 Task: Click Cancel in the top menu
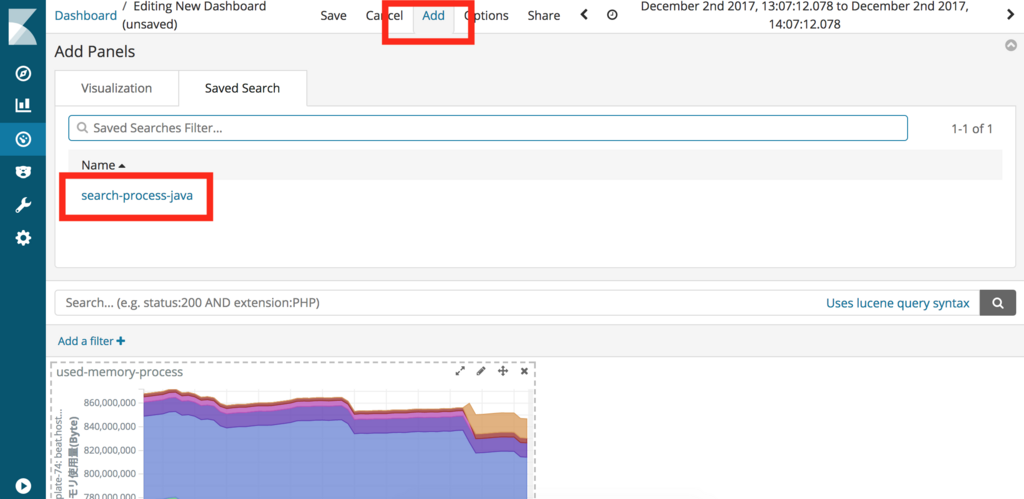coord(384,16)
